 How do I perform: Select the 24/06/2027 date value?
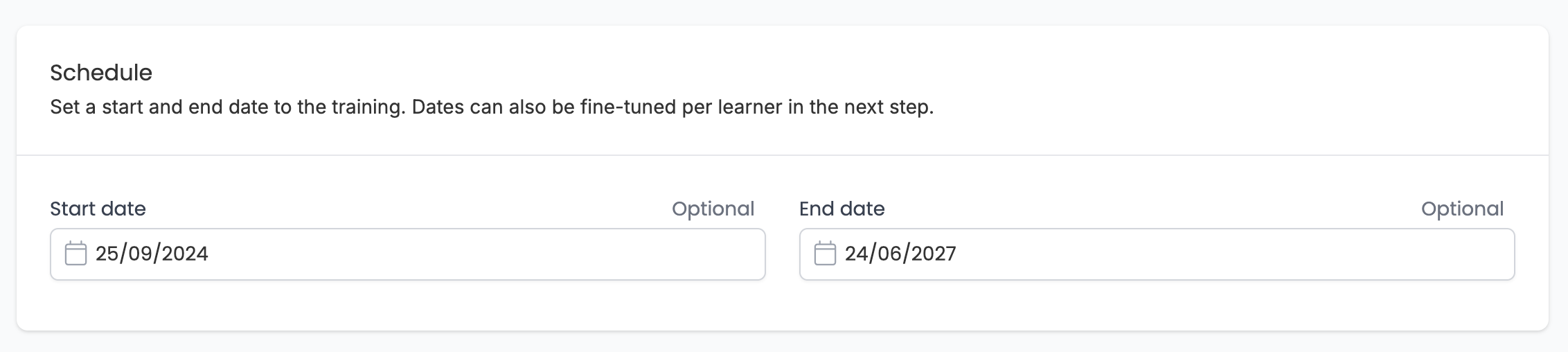coord(900,254)
